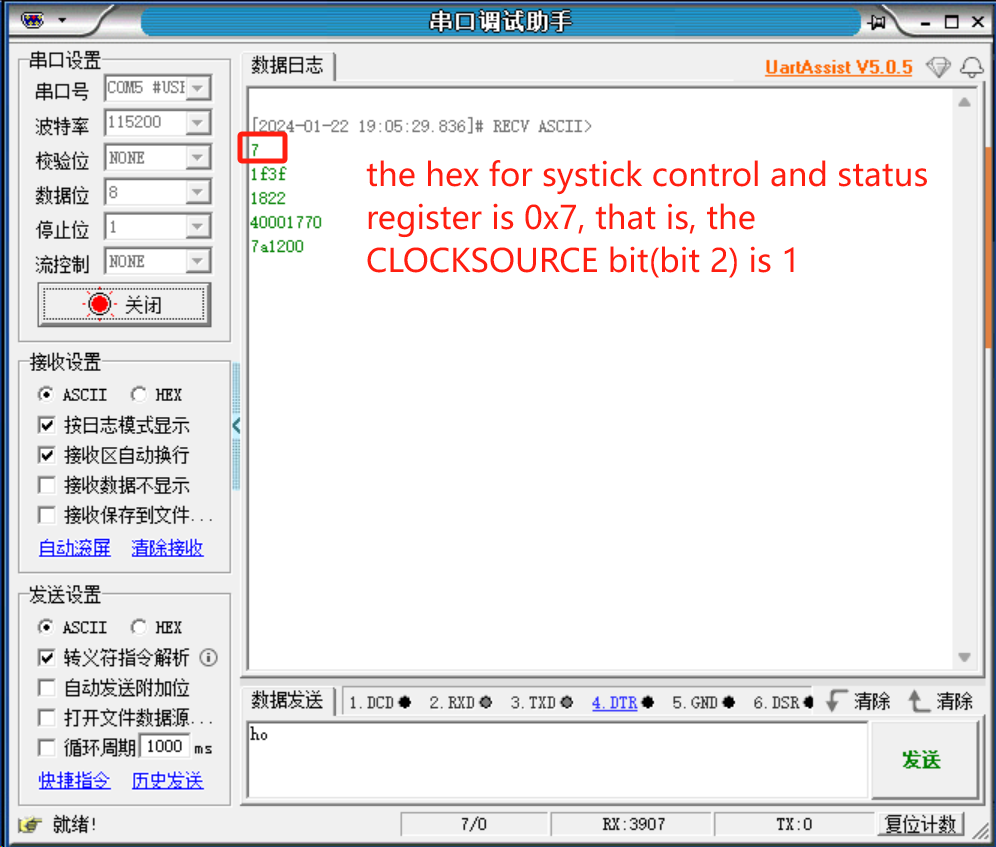Open the 波特率 dropdown
Viewport: 996px width, 847px height.
[200, 122]
